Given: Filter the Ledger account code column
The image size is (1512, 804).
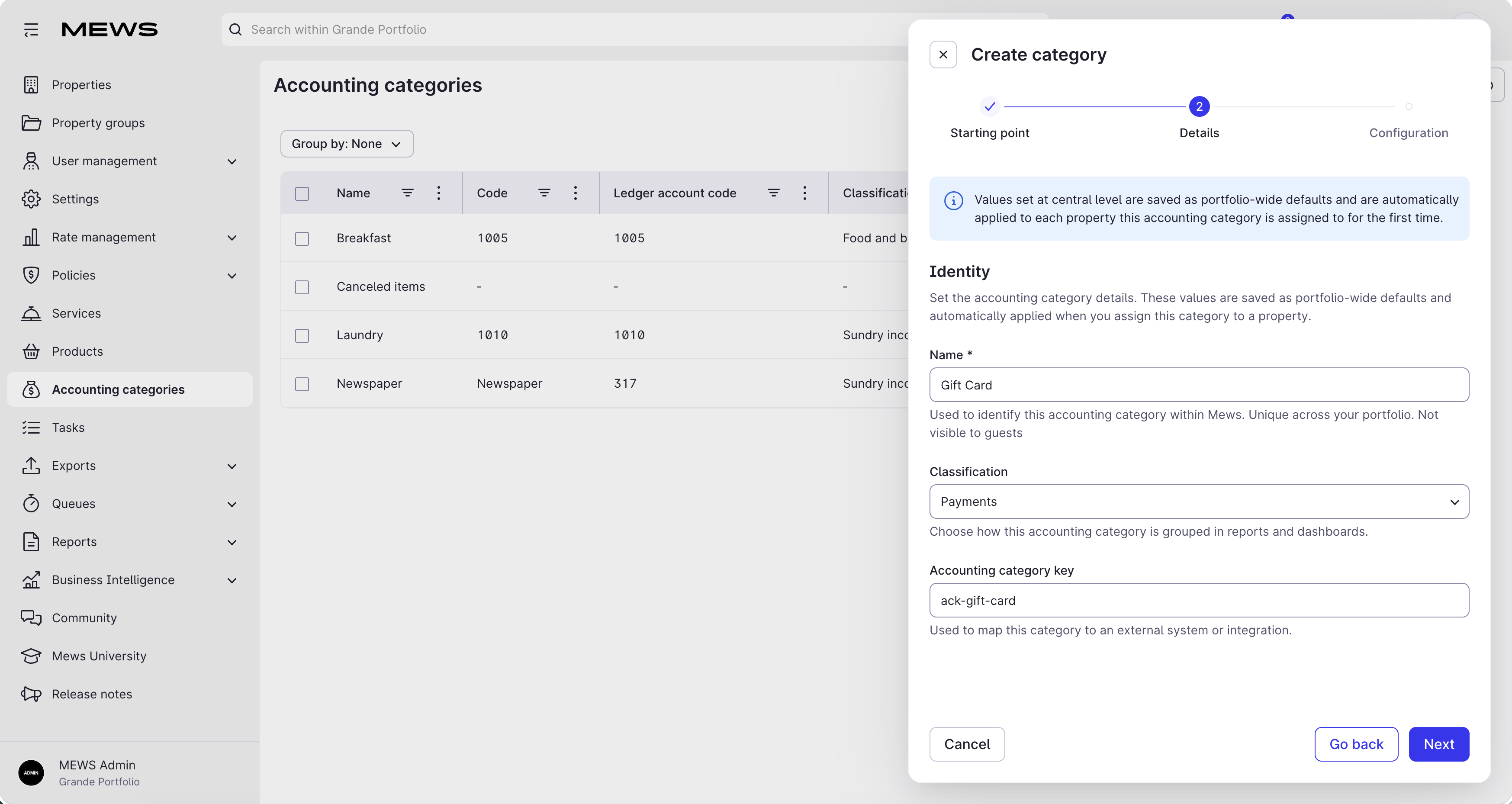Looking at the screenshot, I should click(774, 193).
